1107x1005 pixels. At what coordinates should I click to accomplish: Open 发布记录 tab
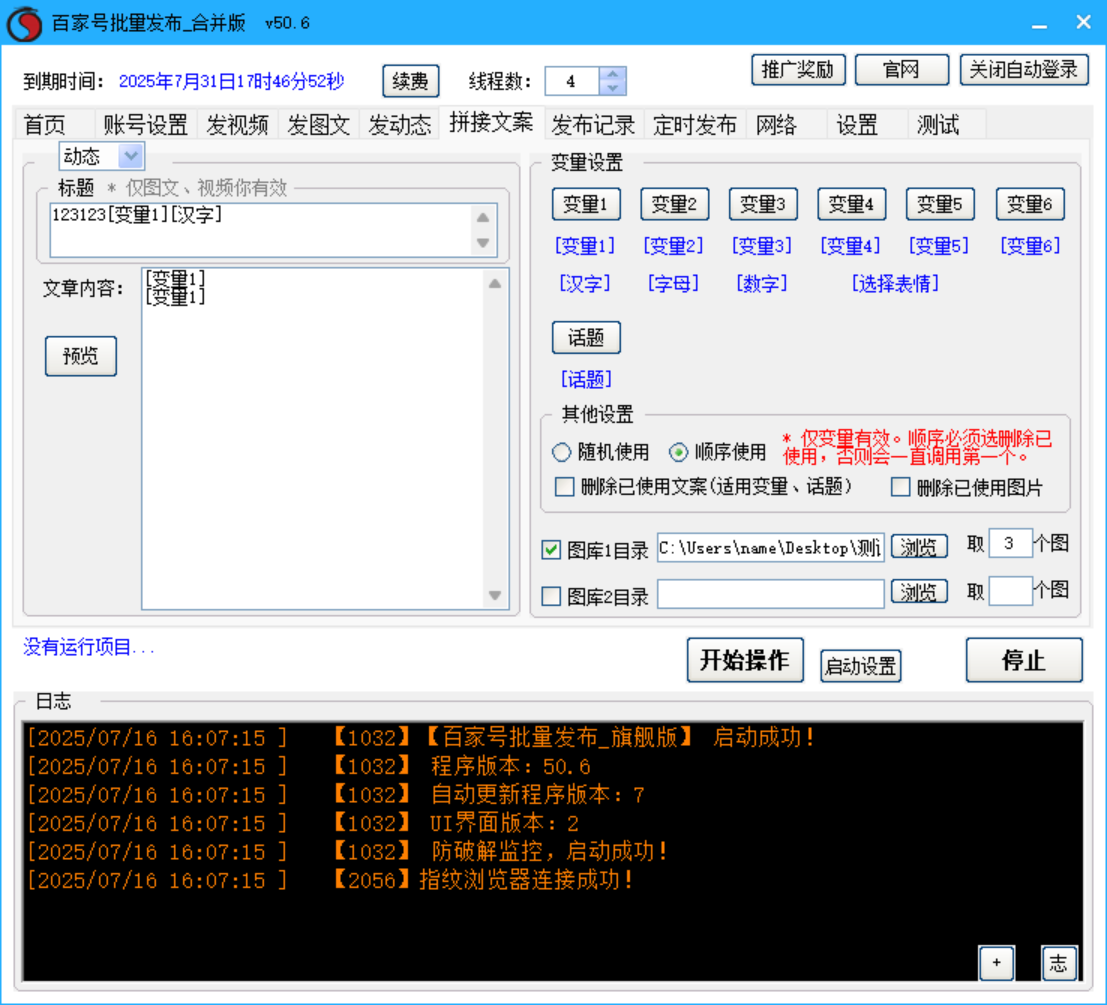tap(593, 125)
